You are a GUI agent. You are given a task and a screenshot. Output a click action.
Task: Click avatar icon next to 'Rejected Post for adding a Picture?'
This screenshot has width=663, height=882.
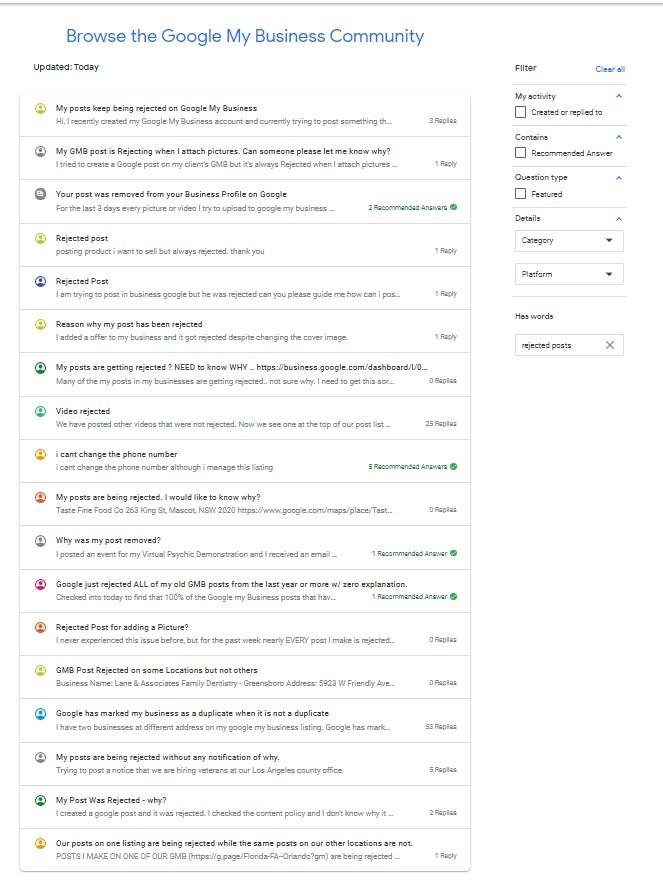(x=40, y=627)
